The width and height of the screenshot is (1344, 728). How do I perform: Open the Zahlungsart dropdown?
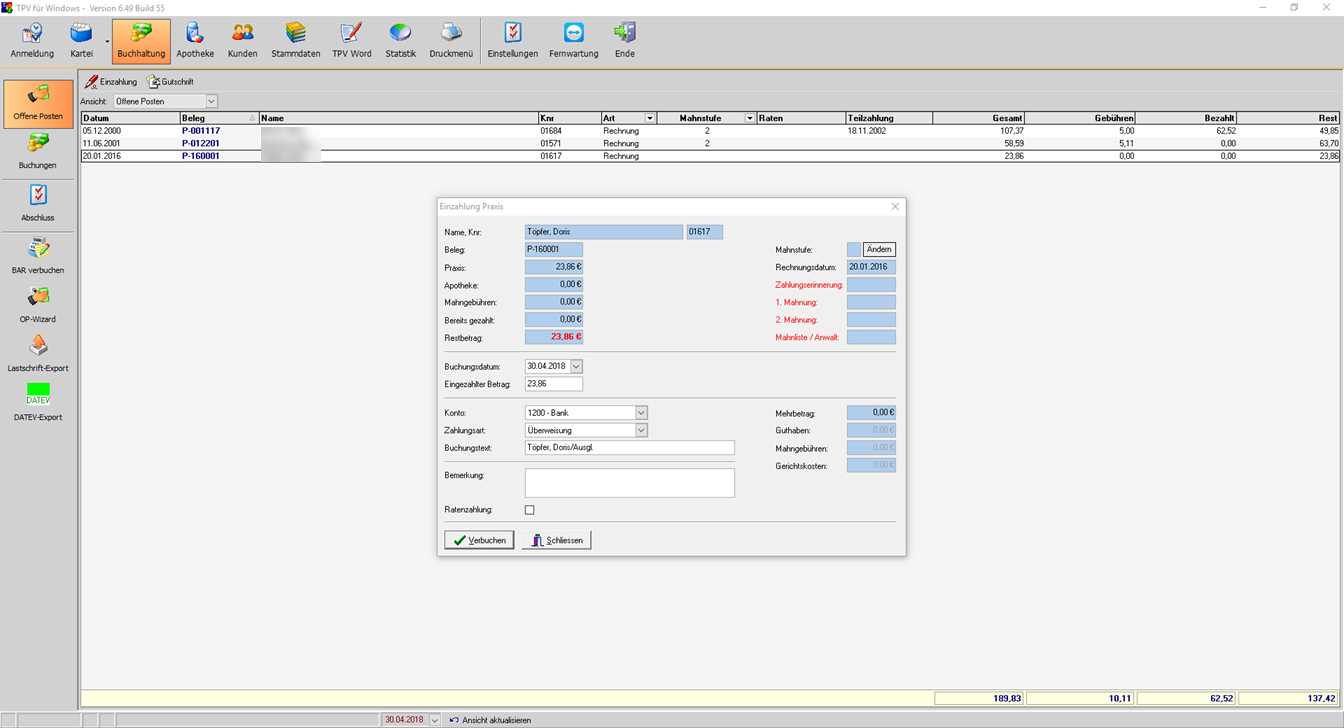(641, 431)
